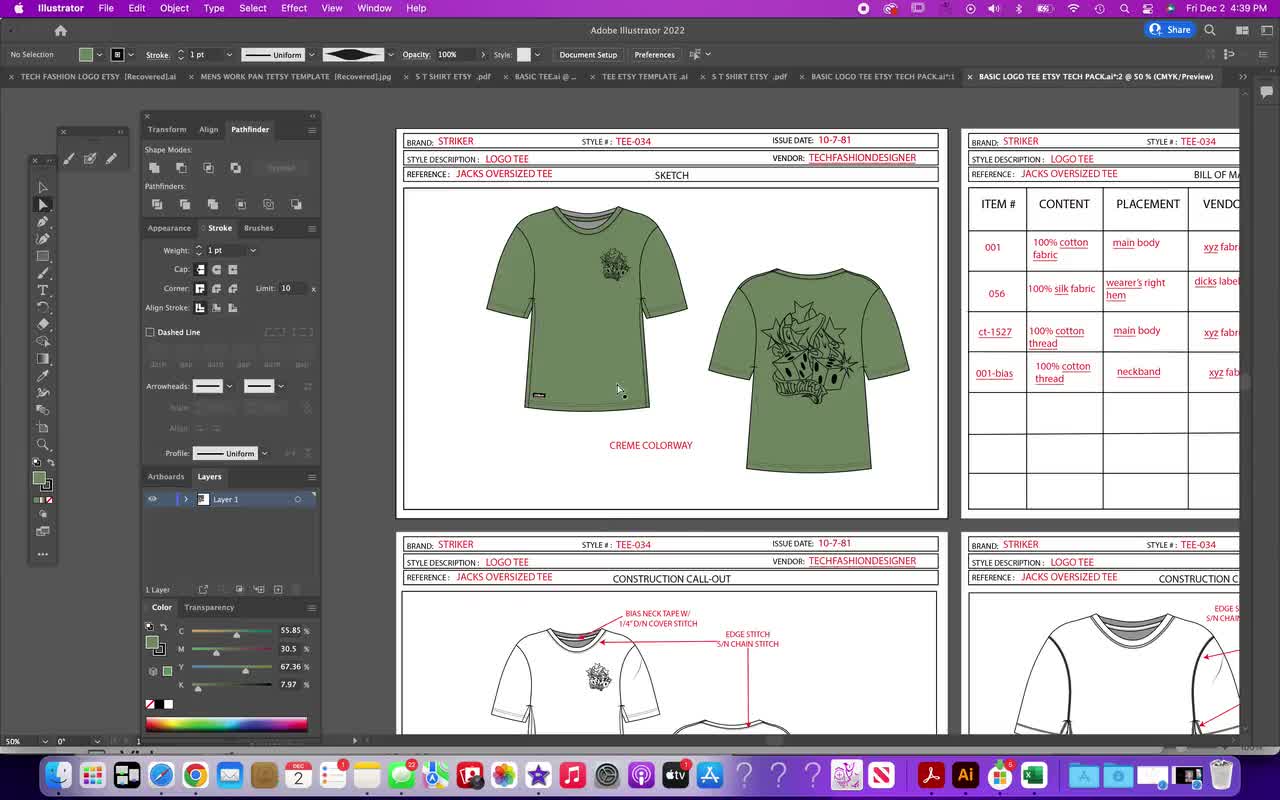Click the Unite shape mode icon
The height and width of the screenshot is (800, 1280).
coord(154,168)
